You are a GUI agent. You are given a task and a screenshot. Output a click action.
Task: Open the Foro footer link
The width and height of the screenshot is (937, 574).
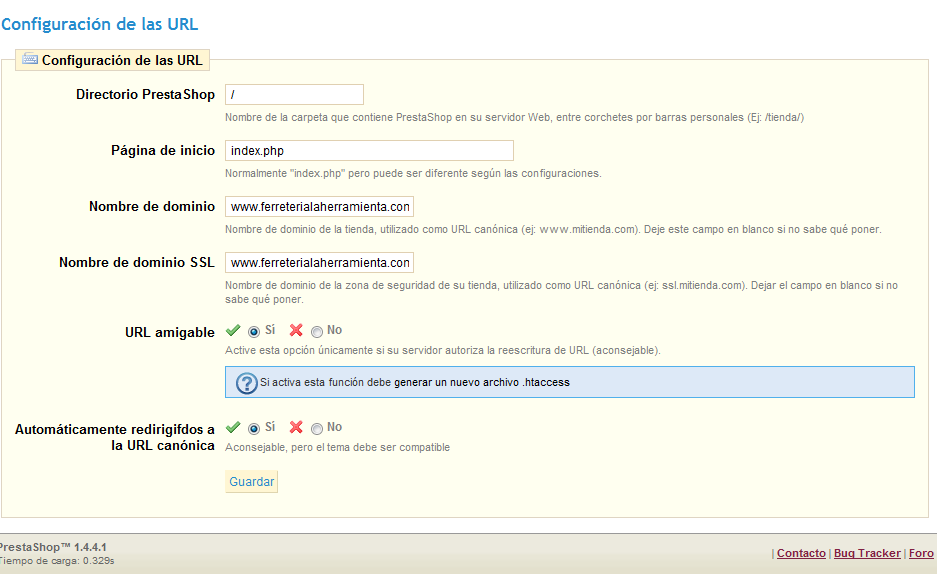click(921, 553)
